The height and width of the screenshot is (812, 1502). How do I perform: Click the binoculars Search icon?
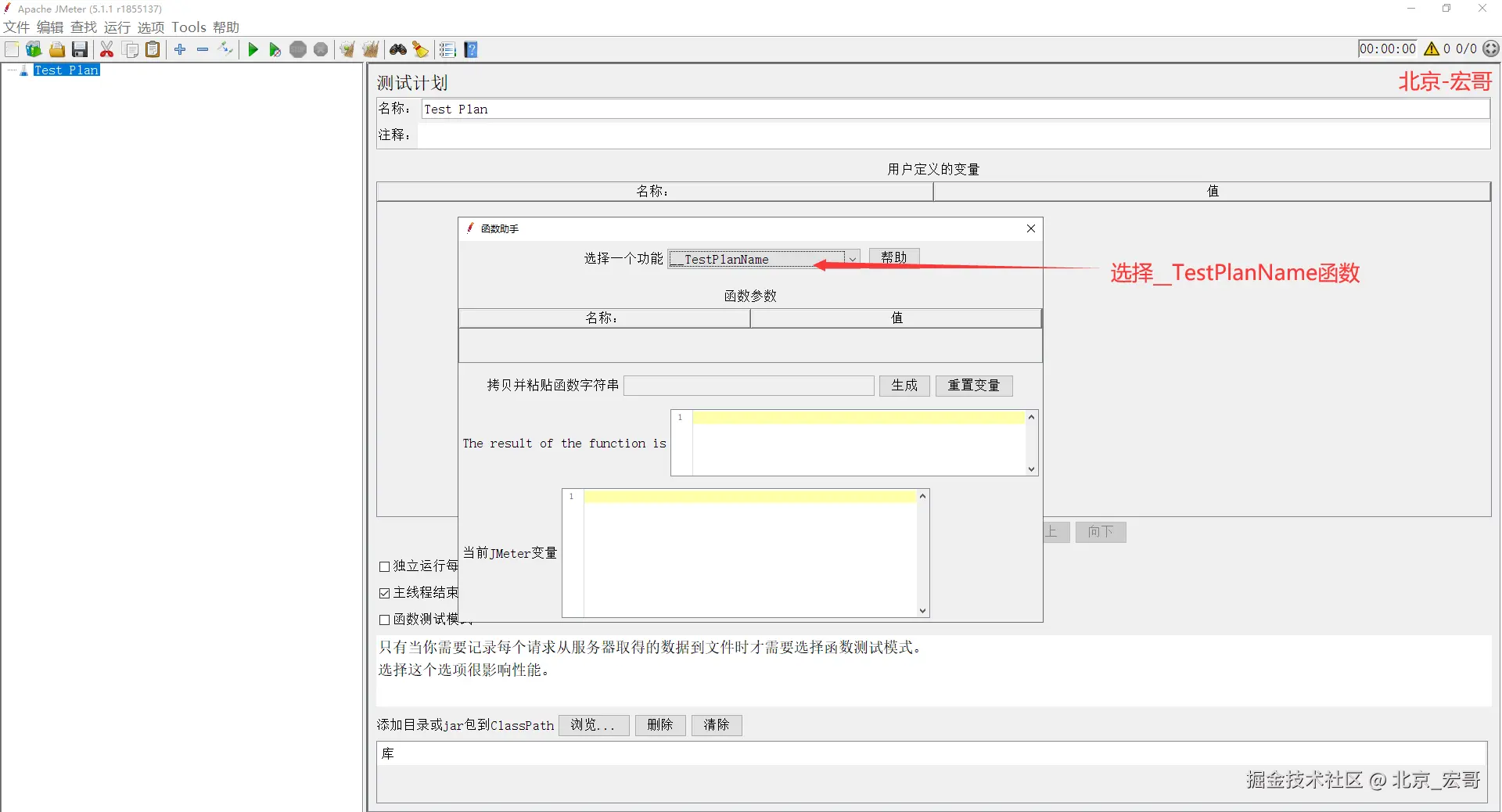(398, 49)
